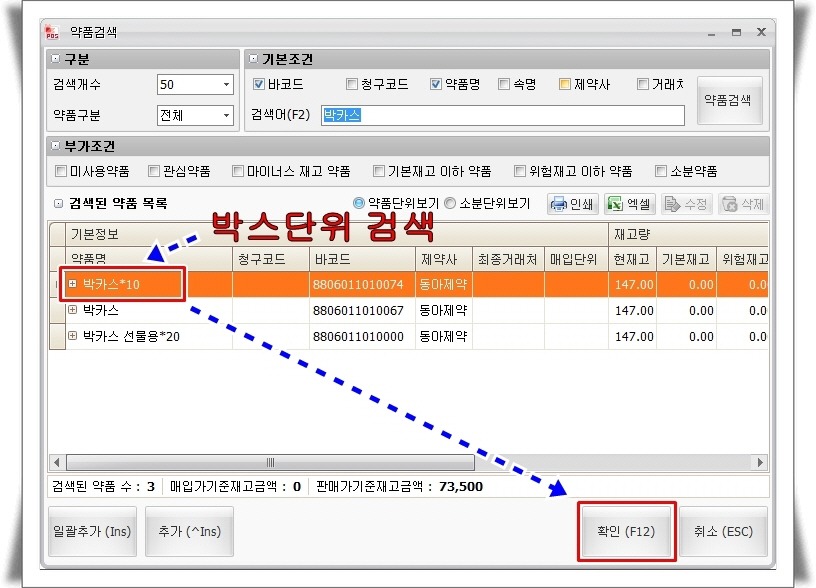Image resolution: width=816 pixels, height=588 pixels.
Task: Collapse the 구분 section toggle icon
Action: click(56, 60)
